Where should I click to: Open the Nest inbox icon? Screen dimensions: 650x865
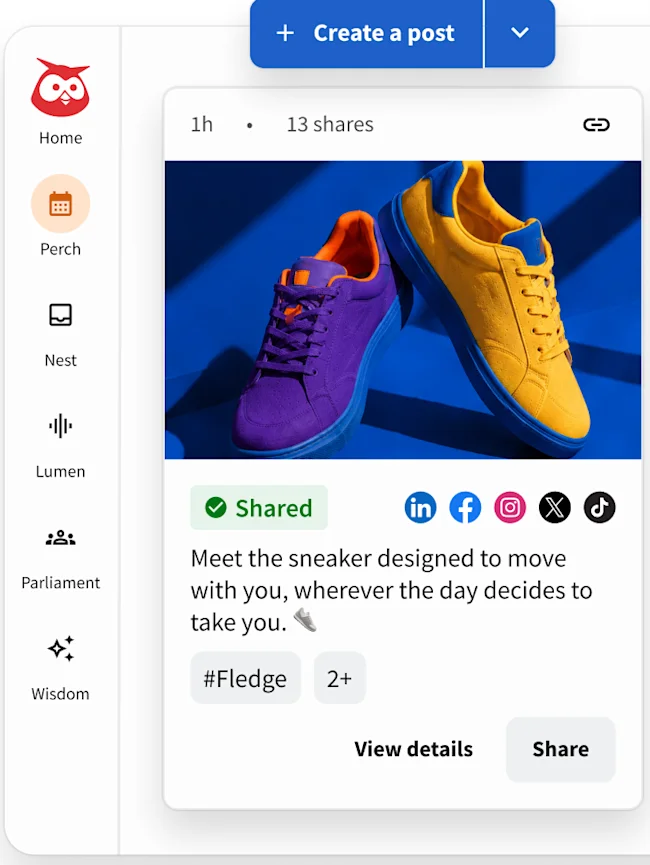coord(60,315)
